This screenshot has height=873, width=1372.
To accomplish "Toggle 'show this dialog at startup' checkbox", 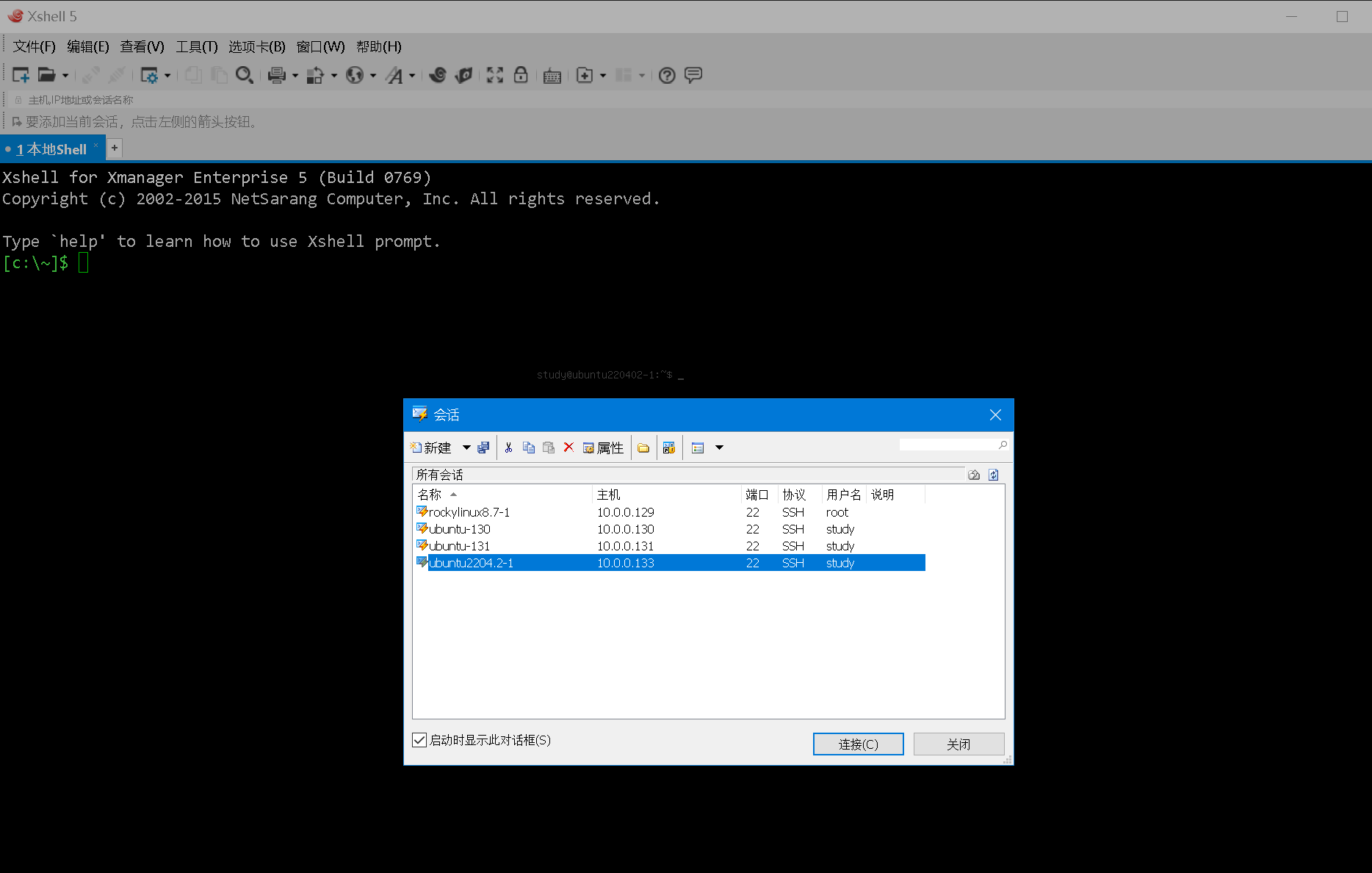I will pos(419,740).
